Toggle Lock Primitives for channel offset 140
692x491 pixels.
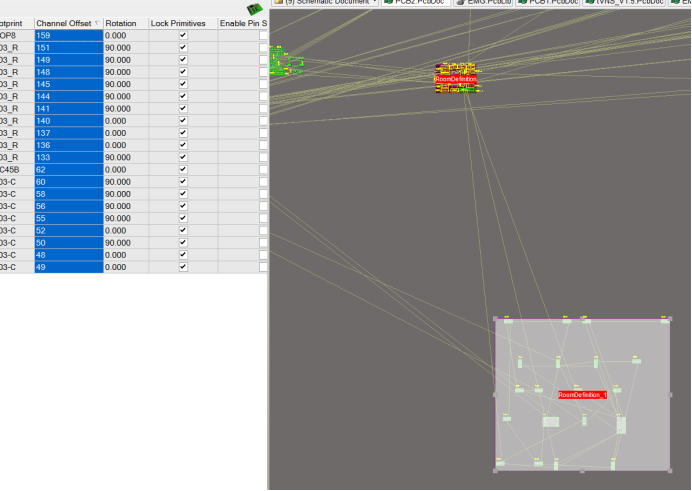tap(183, 121)
